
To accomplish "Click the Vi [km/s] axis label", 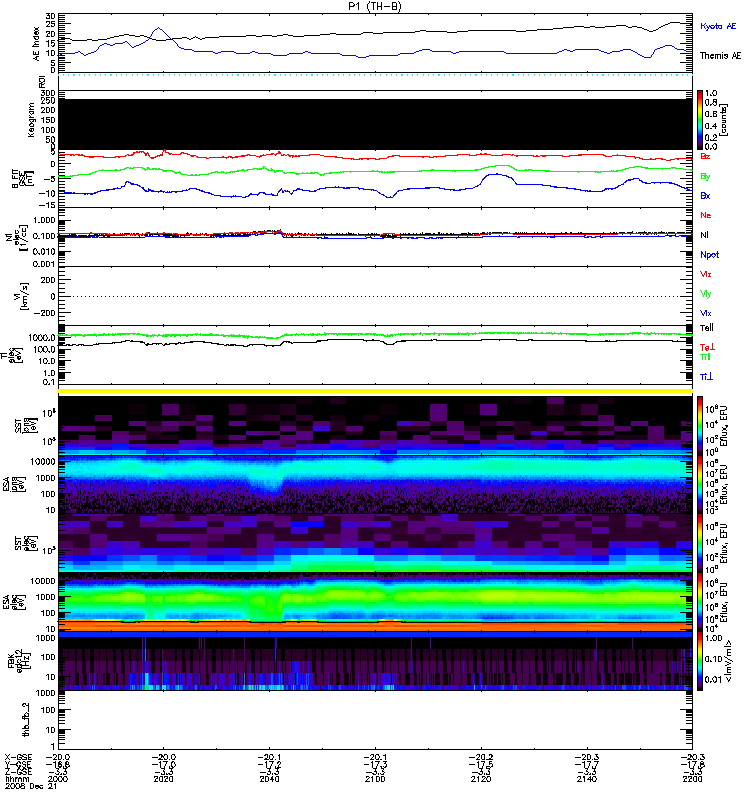I will pos(23,296).
